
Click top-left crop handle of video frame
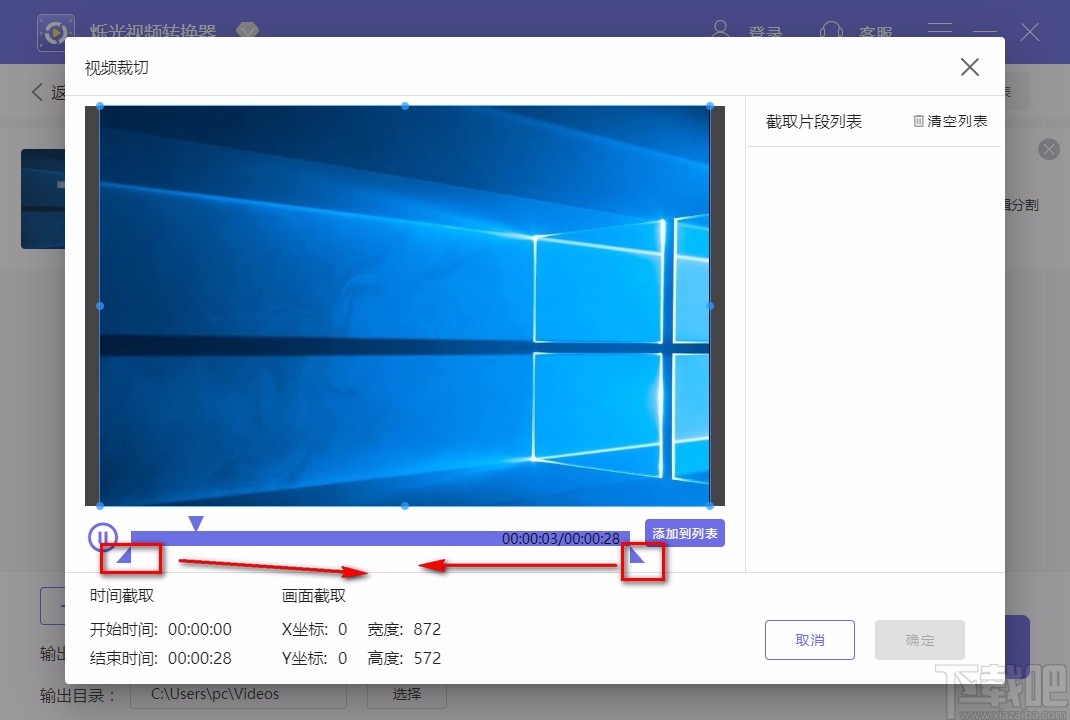[x=100, y=106]
